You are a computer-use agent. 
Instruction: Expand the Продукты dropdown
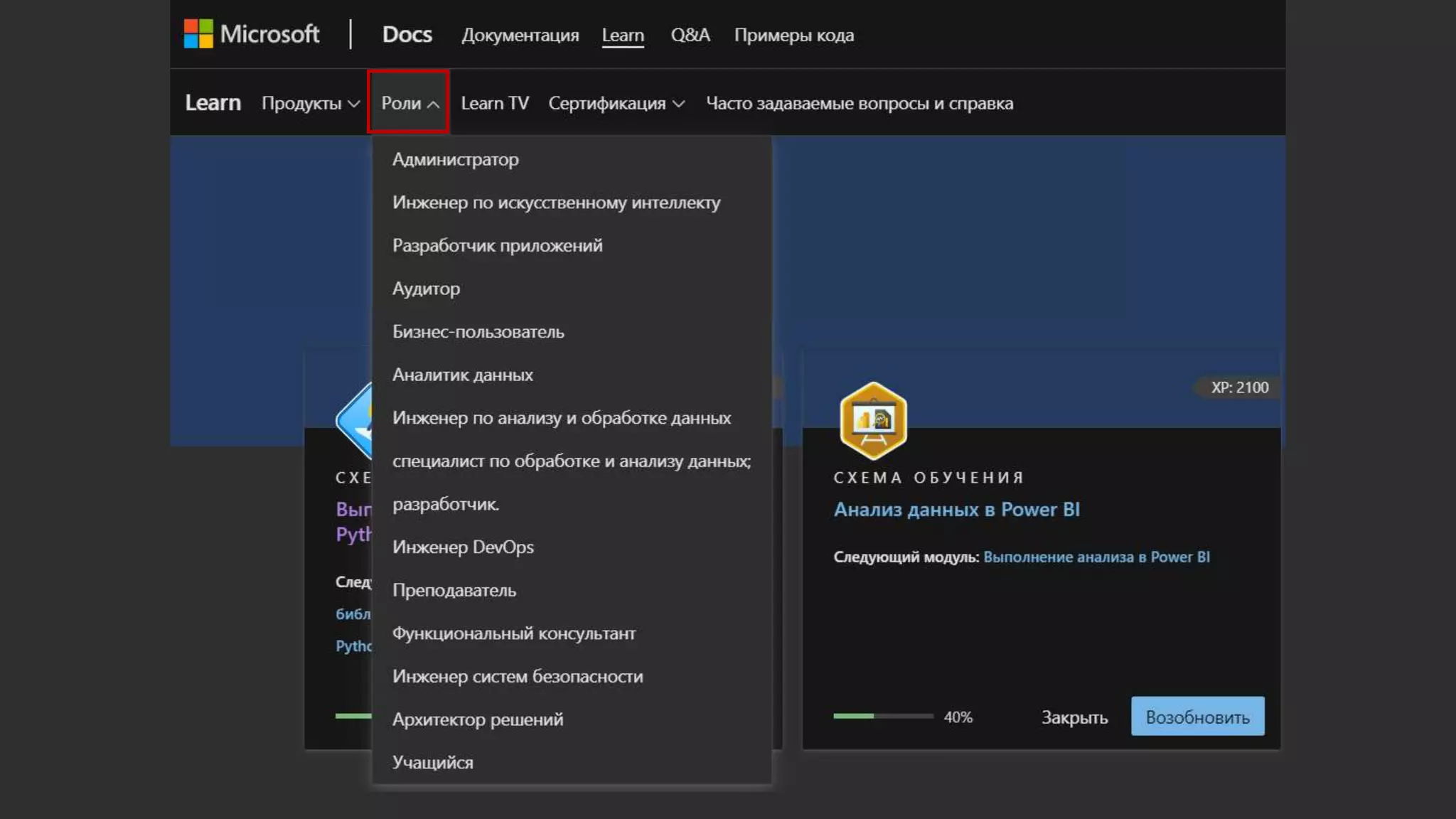click(x=310, y=103)
